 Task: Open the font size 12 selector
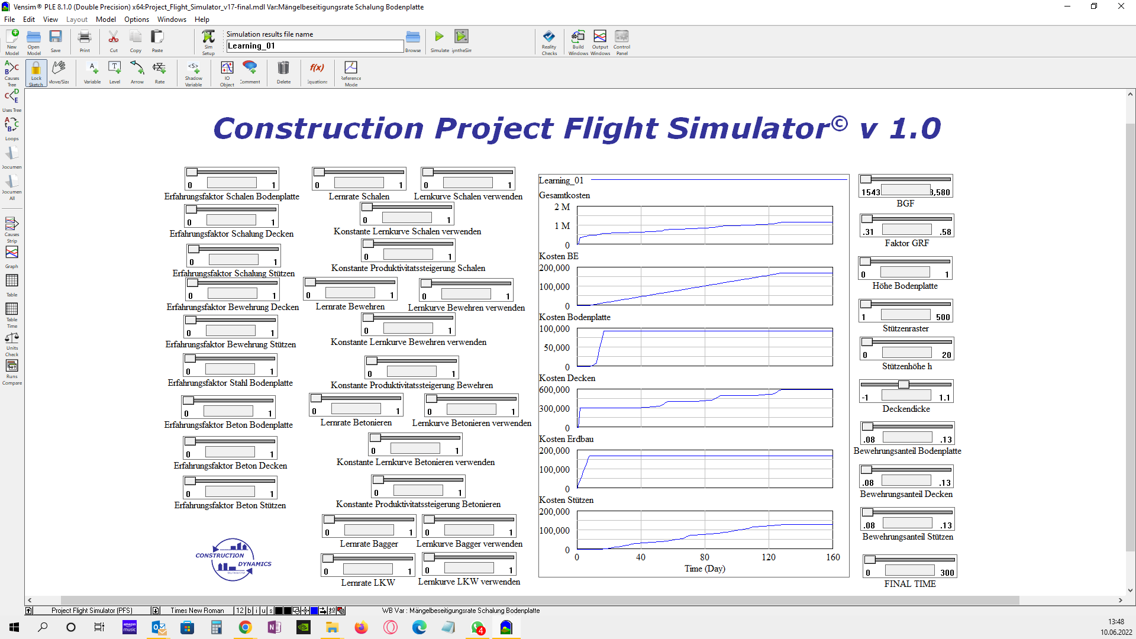240,610
